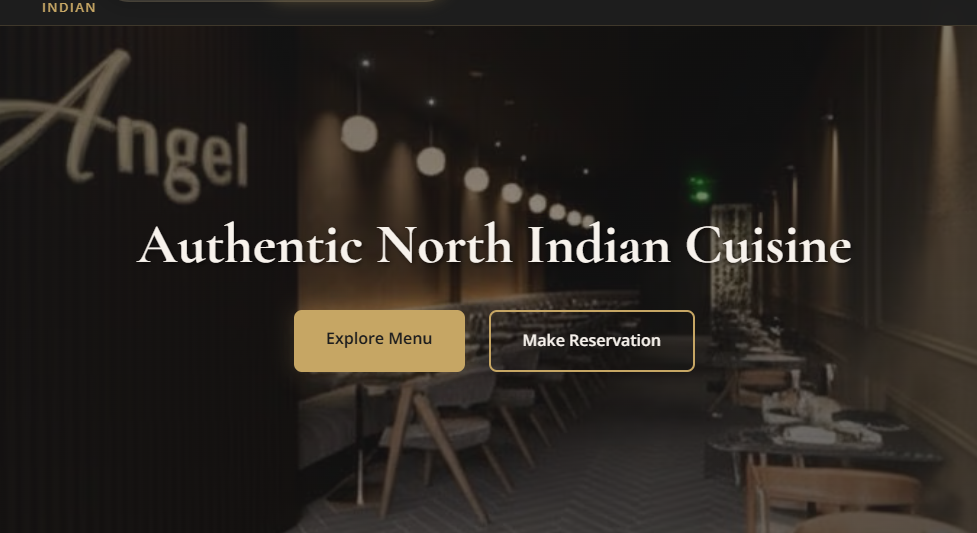Click the rounded bar edge above header
Viewport: 977px width, 533px height.
[277, 1]
